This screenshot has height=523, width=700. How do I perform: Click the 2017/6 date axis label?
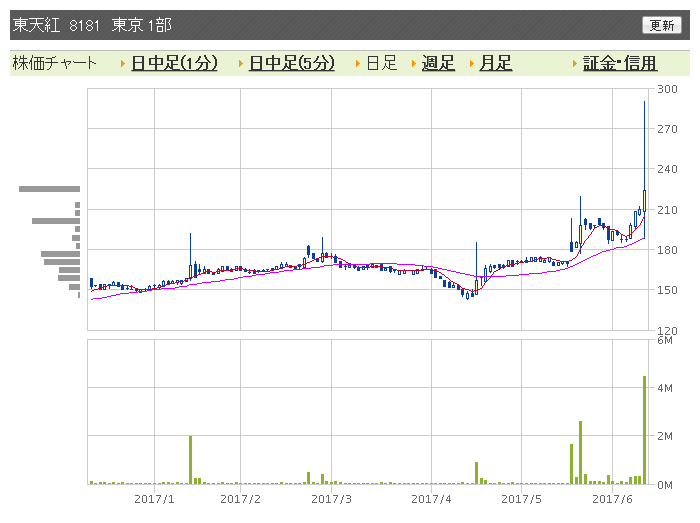point(612,499)
